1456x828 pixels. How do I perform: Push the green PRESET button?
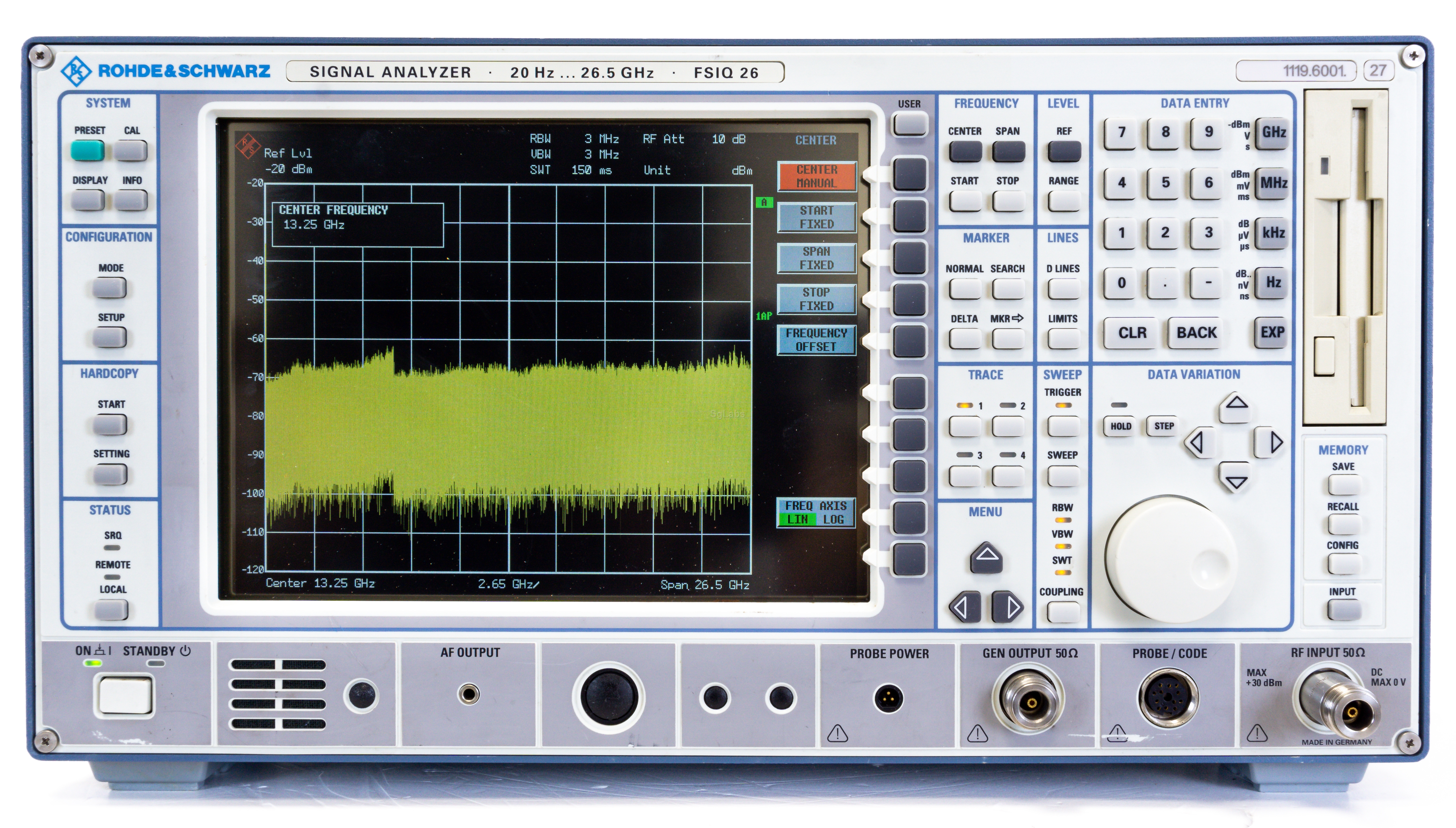pos(88,151)
